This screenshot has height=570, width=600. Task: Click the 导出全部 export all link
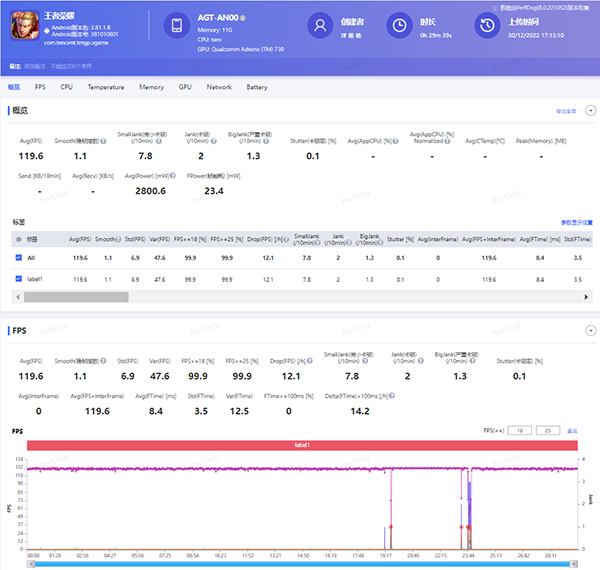pyautogui.click(x=565, y=110)
